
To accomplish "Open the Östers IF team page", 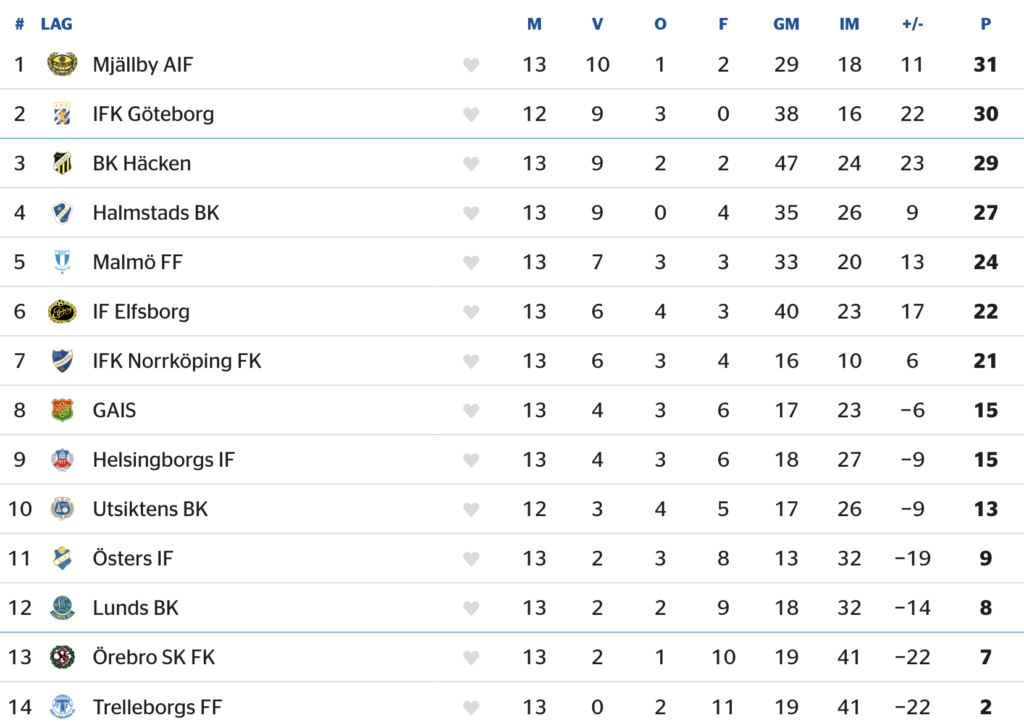I will coord(133,558).
